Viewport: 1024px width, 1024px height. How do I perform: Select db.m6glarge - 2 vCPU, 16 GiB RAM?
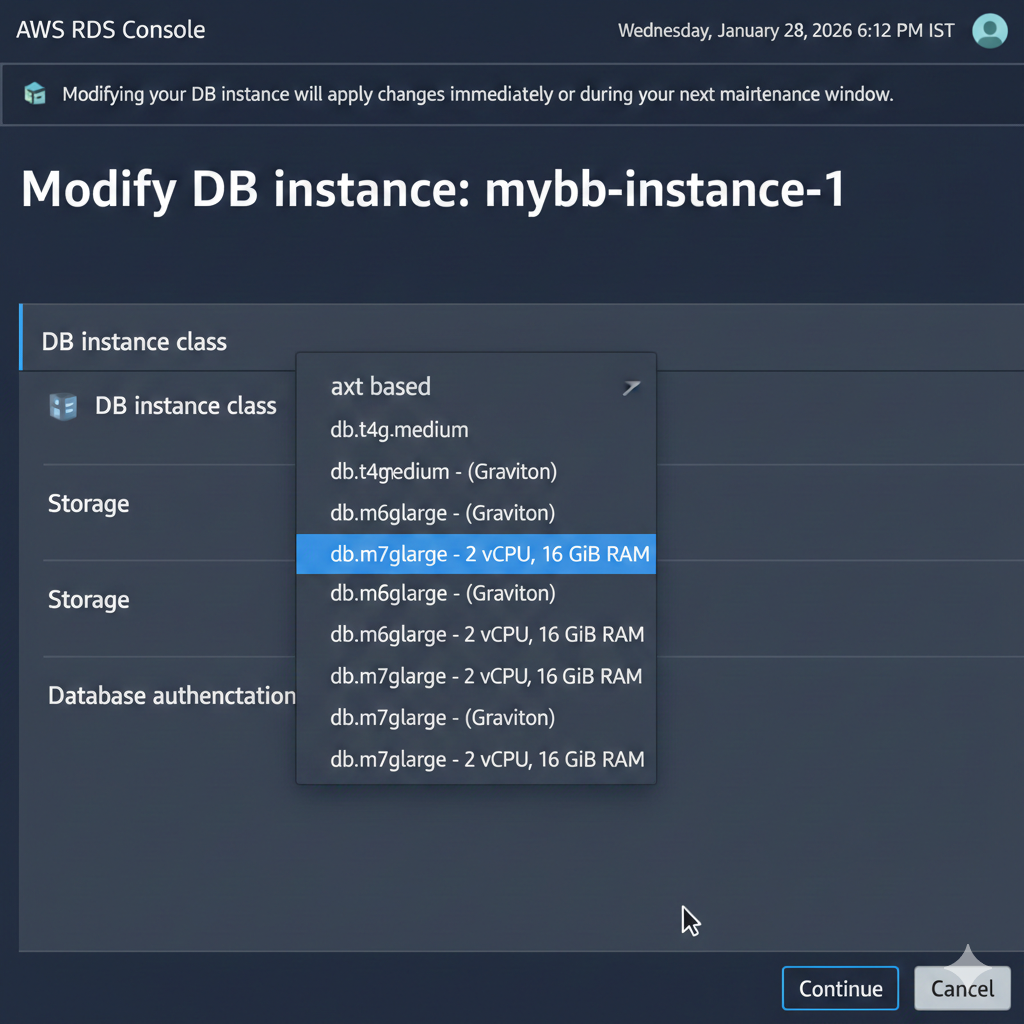(487, 635)
